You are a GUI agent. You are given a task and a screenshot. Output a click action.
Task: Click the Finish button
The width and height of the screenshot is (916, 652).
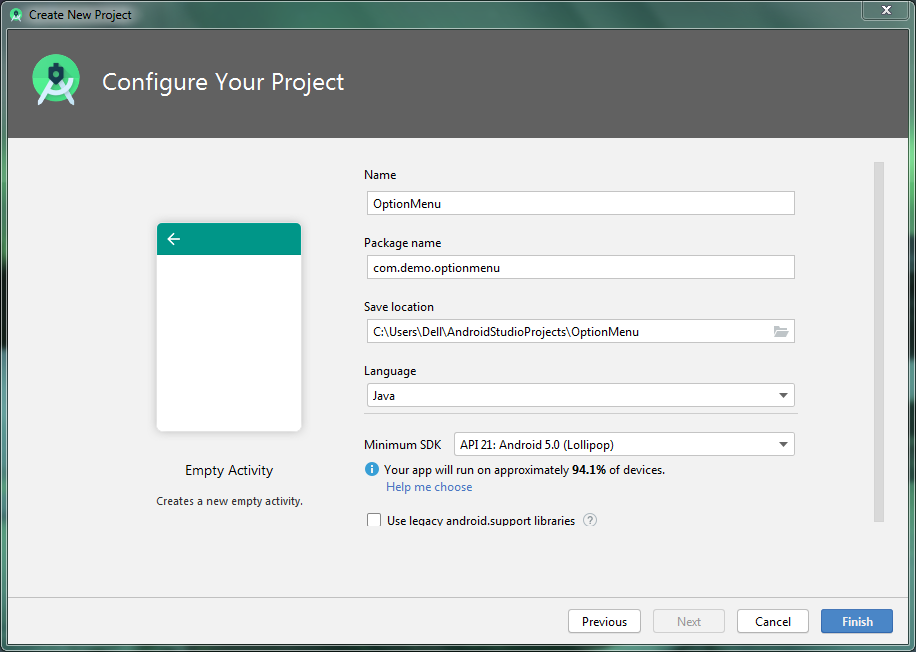(856, 621)
